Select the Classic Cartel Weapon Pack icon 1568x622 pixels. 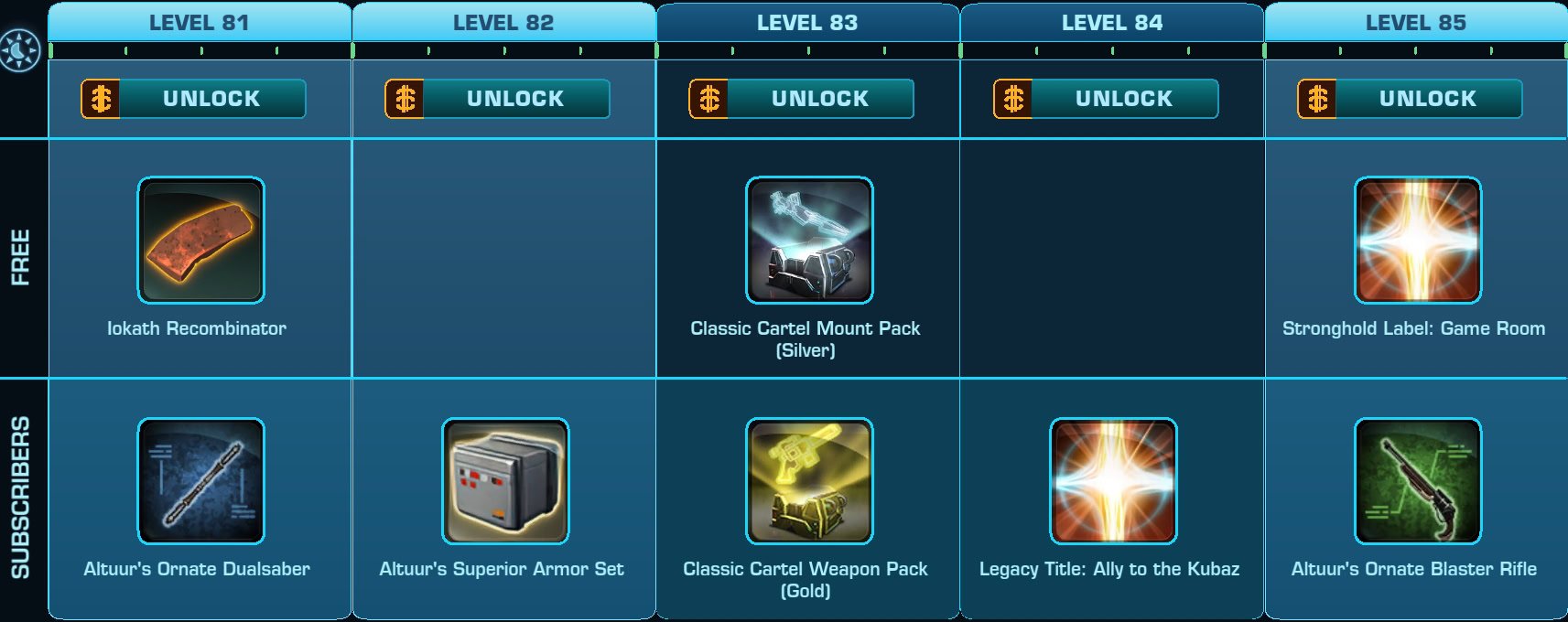click(x=809, y=481)
